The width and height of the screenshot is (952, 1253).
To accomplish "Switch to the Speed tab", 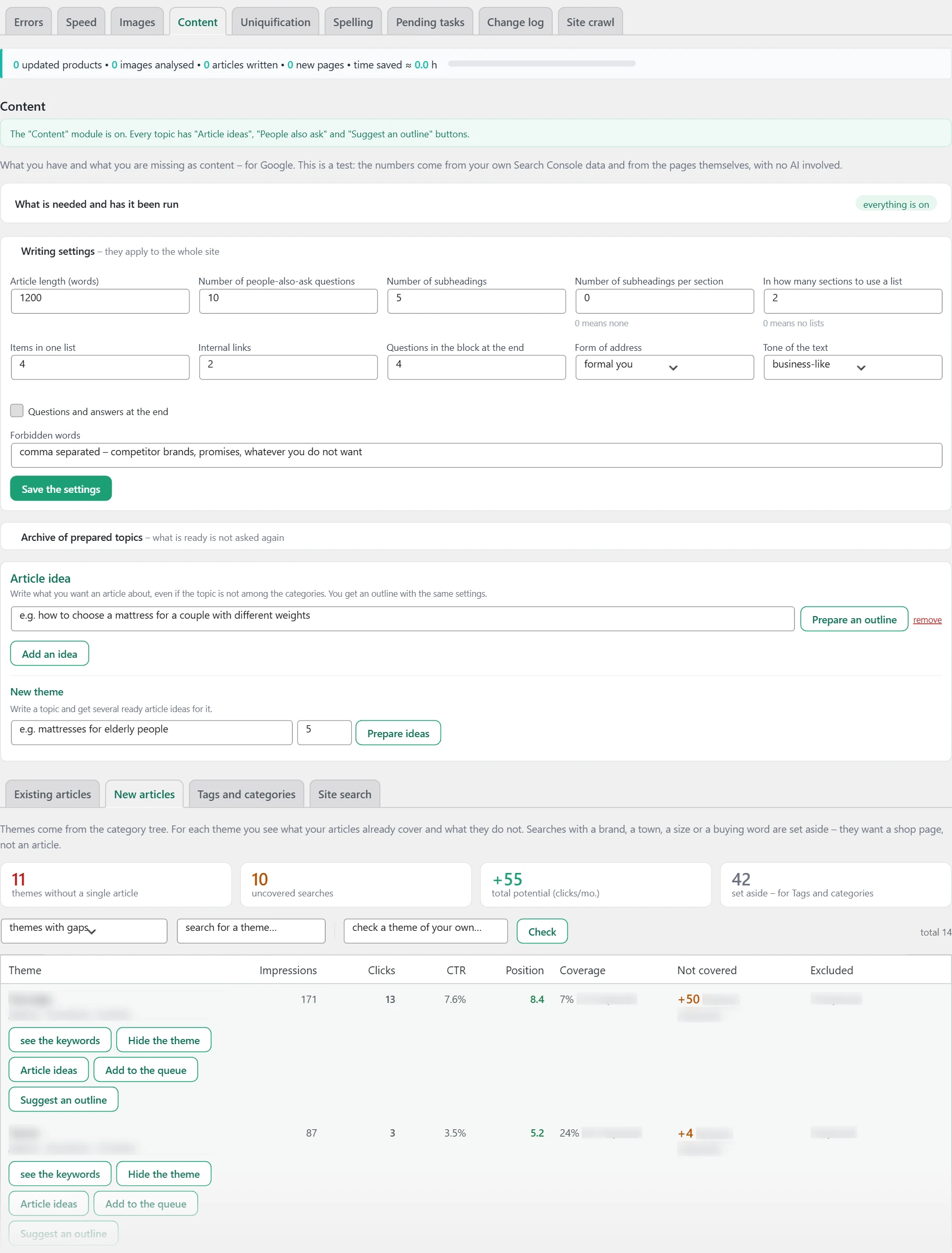I will tap(81, 21).
